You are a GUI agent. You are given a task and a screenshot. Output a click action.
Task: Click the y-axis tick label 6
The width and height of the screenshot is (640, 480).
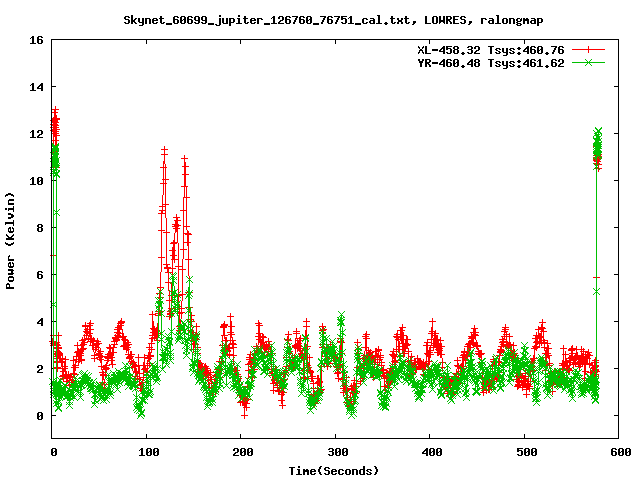[40, 275]
